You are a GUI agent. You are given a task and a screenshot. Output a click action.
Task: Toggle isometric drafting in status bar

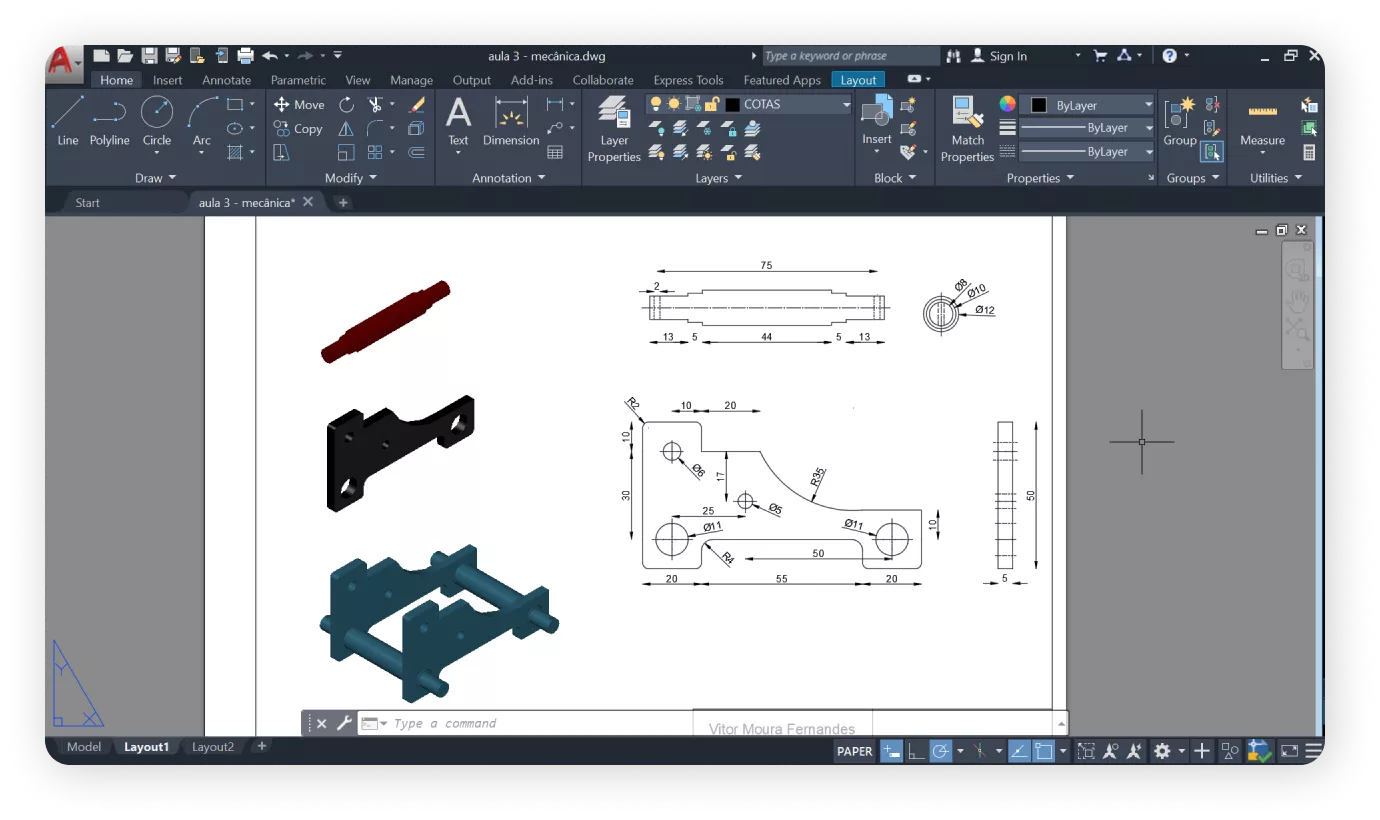coord(980,751)
